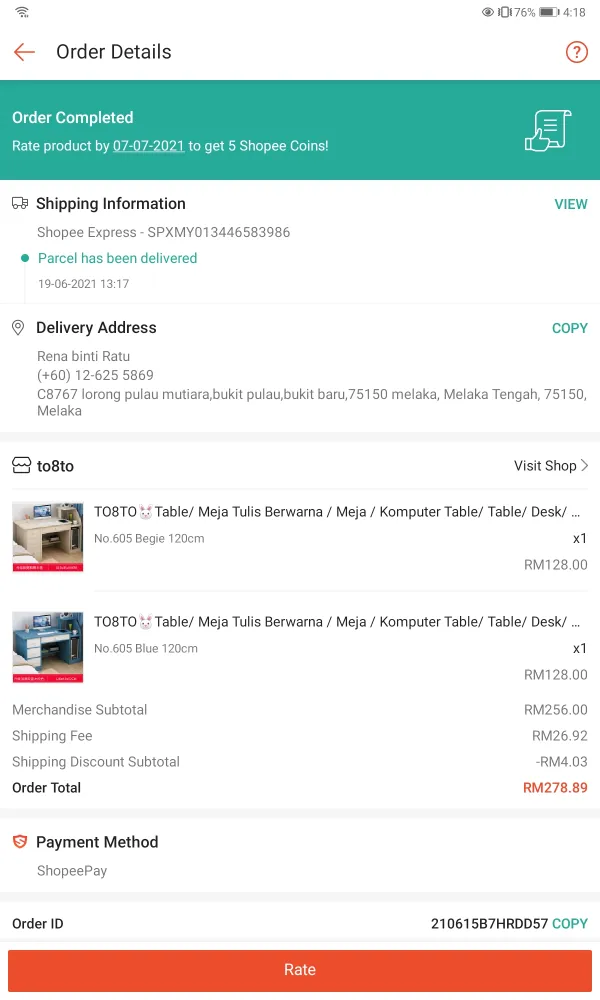Open the help question mark icon

pyautogui.click(x=577, y=52)
